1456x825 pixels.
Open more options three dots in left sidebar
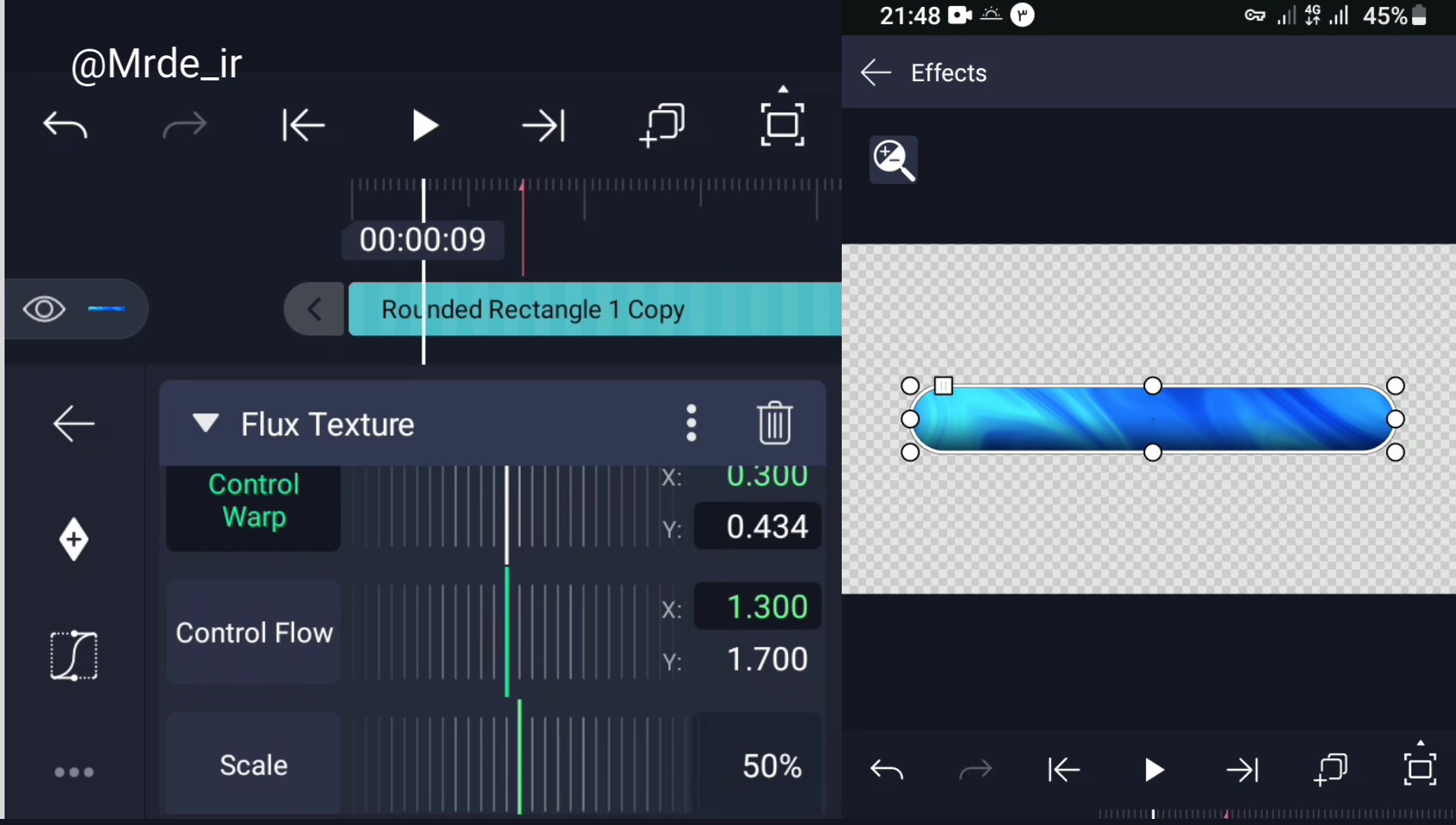[x=74, y=773]
